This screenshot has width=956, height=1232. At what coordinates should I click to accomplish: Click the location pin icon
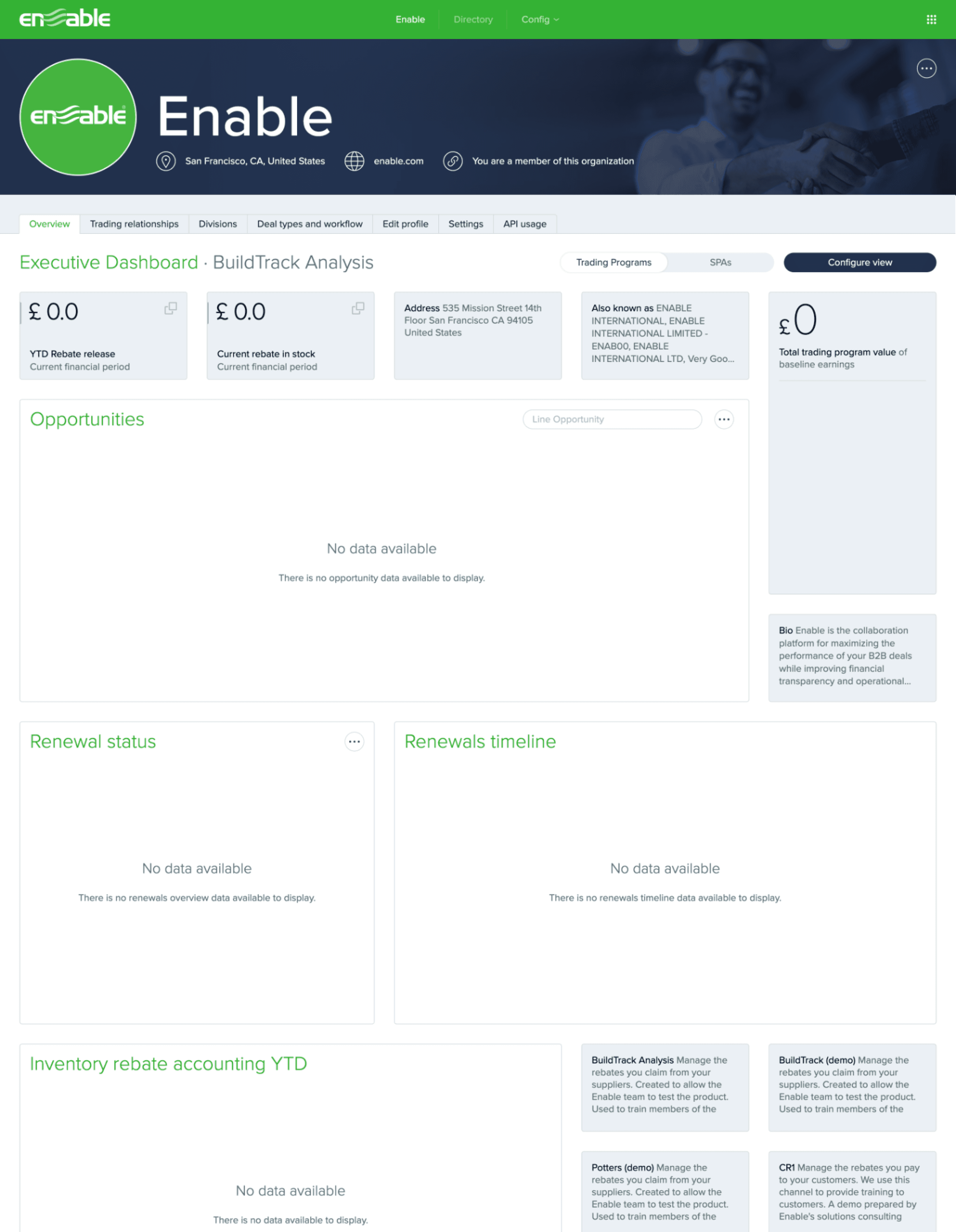166,161
